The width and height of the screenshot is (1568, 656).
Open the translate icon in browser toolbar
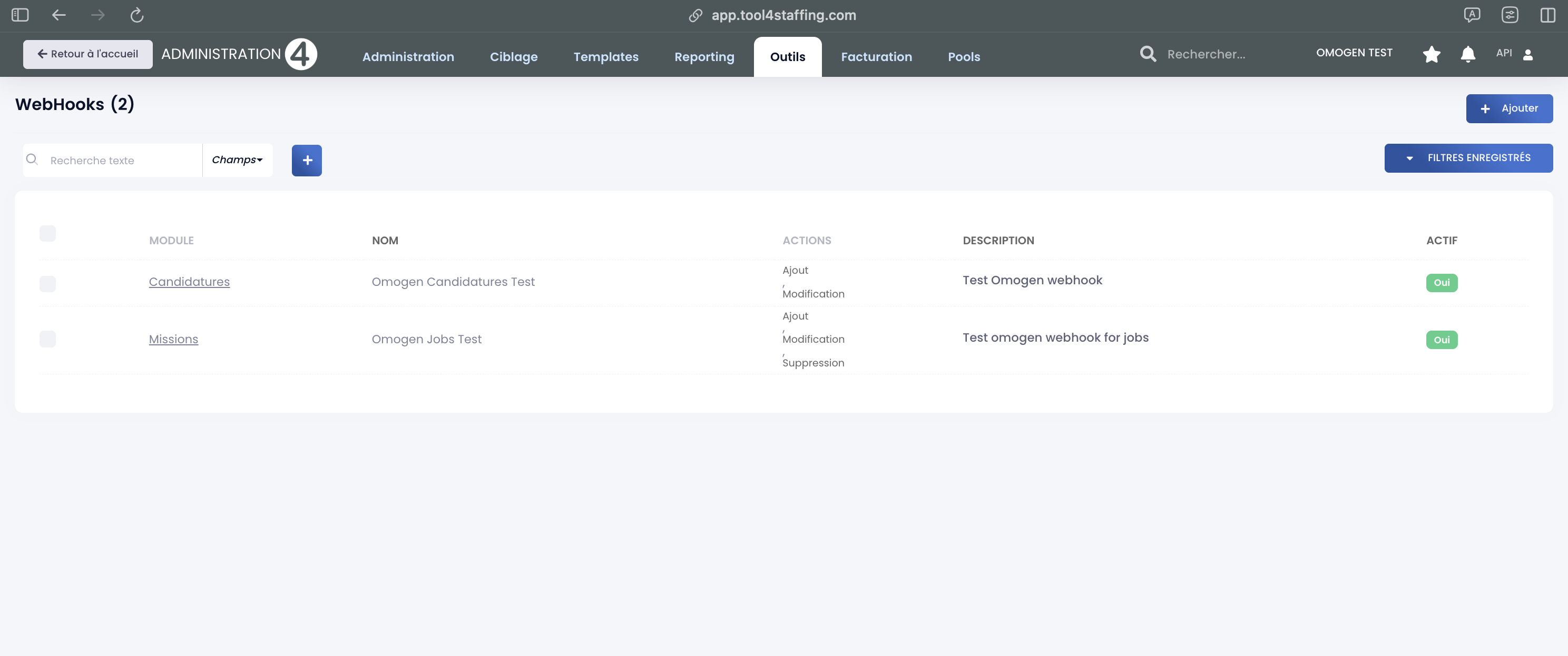point(1471,15)
